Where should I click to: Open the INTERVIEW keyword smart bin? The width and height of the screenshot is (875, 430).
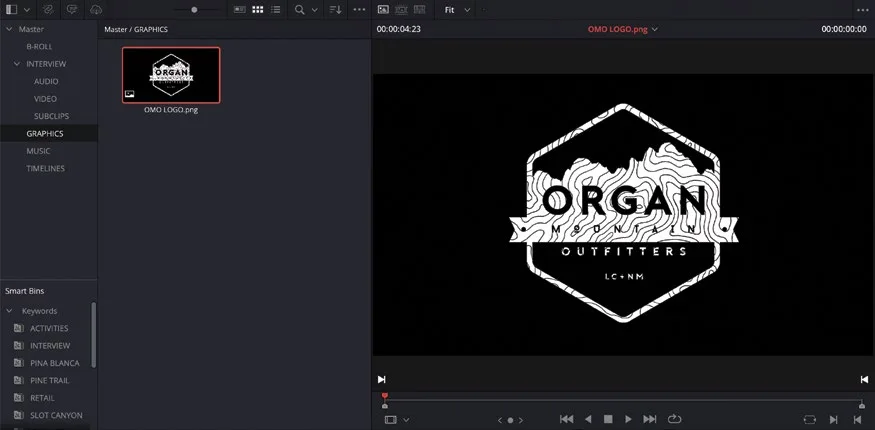pos(50,345)
